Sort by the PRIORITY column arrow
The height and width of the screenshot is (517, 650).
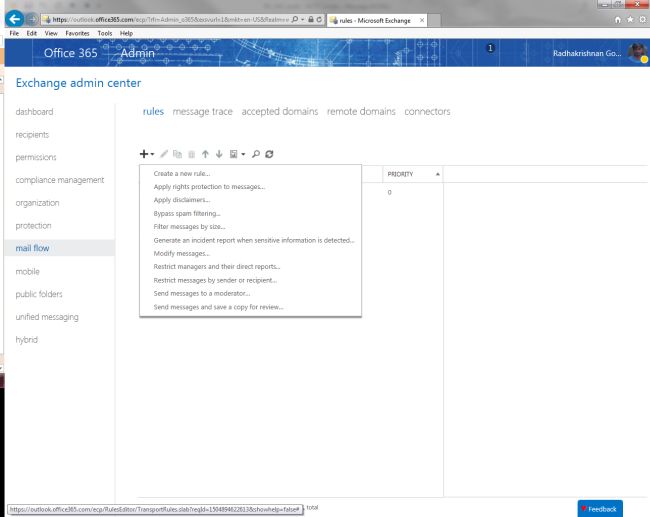pyautogui.click(x=437, y=174)
